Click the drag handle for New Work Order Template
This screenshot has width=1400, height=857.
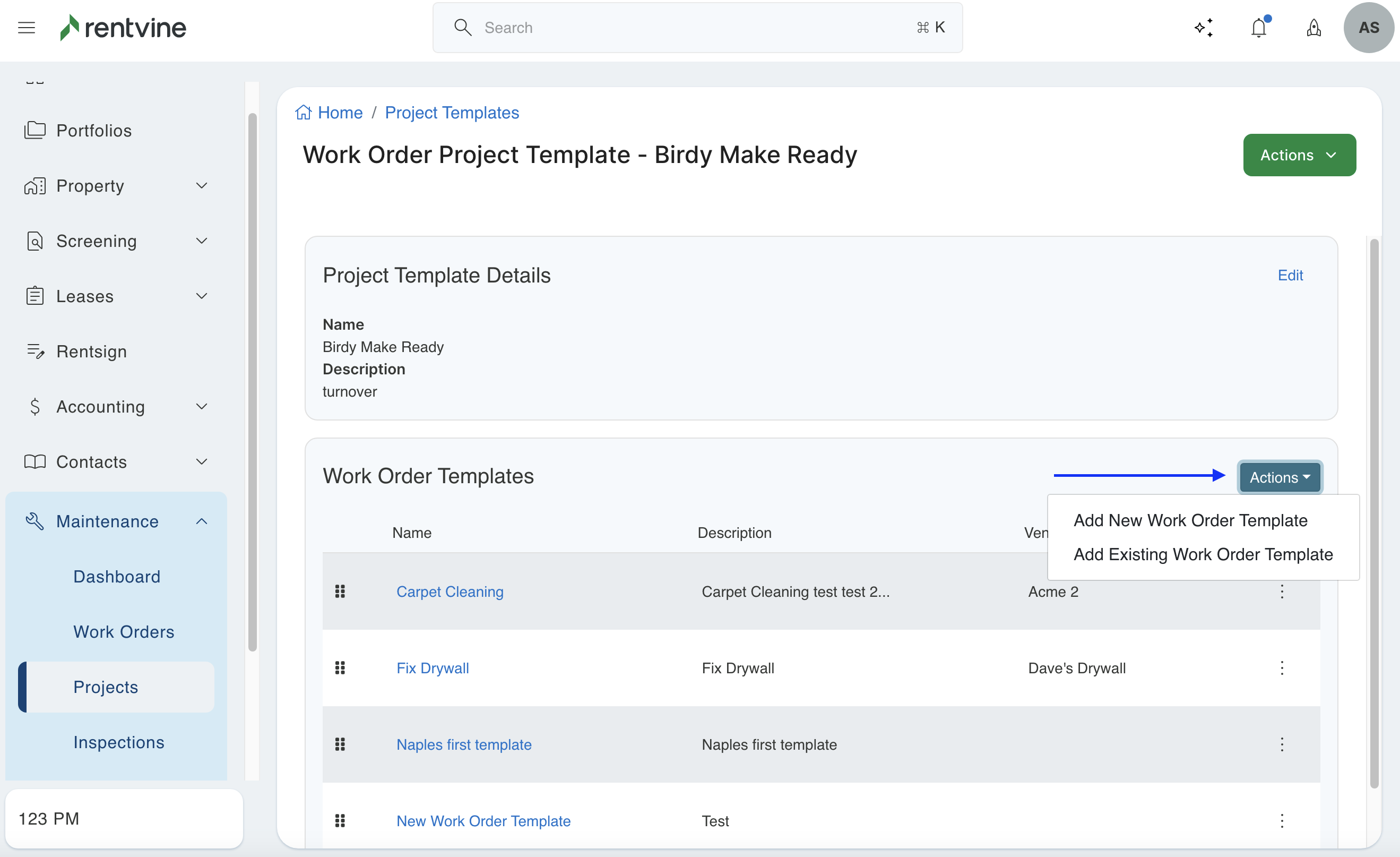(340, 821)
